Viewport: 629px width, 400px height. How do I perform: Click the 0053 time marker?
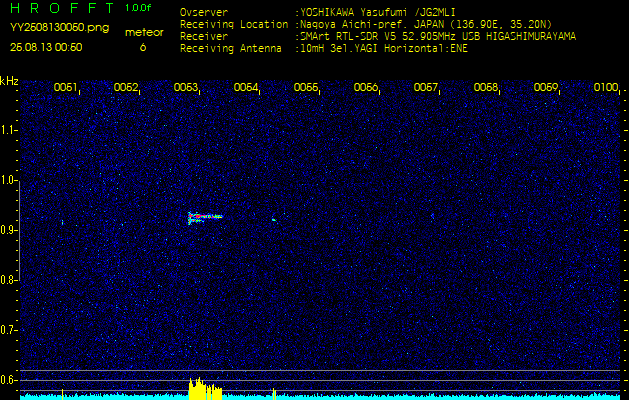[x=186, y=87]
